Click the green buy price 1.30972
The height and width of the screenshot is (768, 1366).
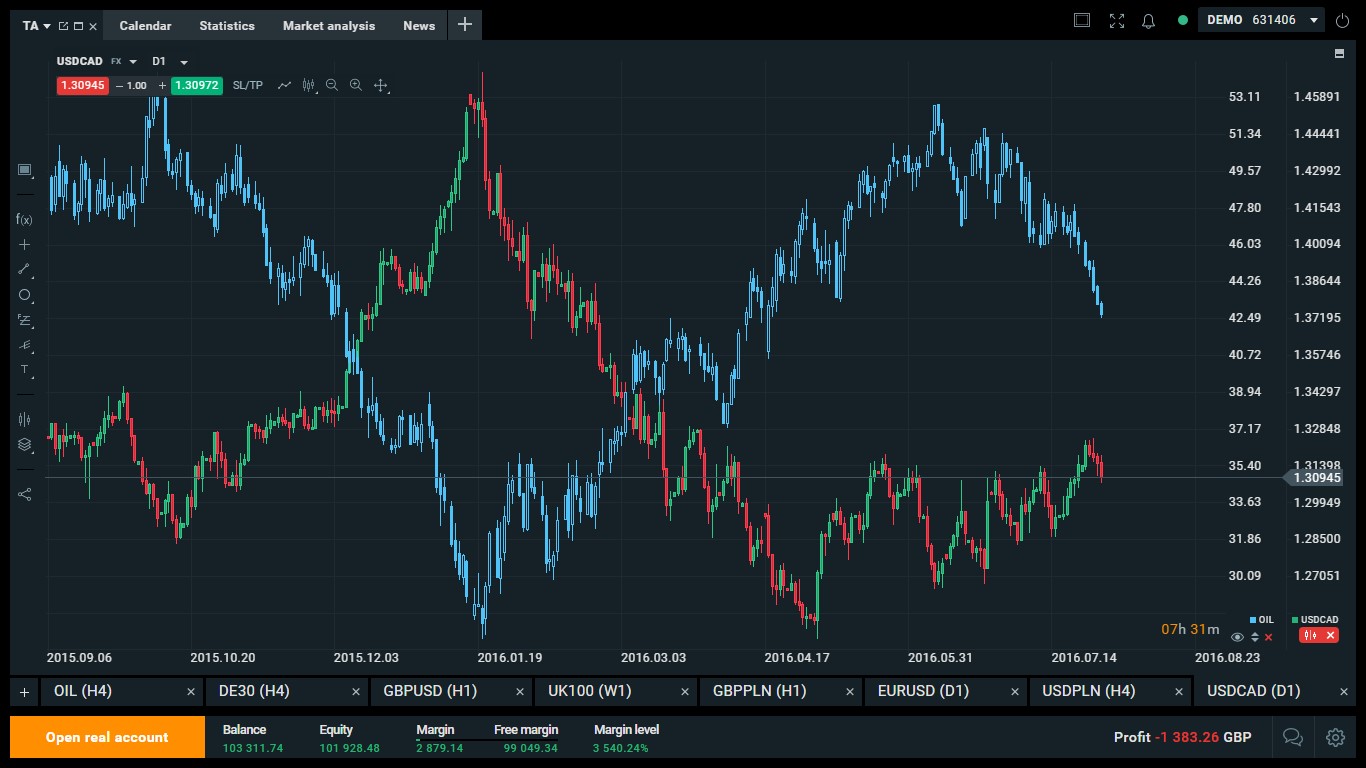pos(197,86)
